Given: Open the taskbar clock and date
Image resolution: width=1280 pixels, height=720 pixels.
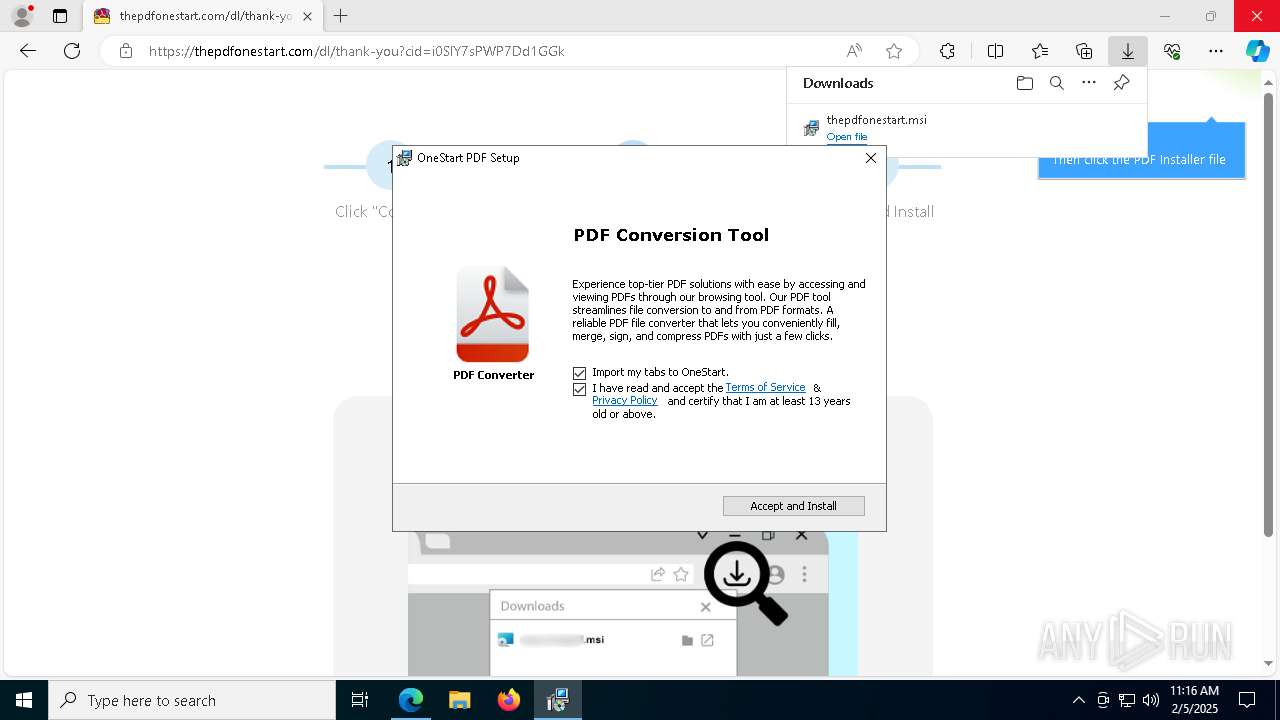Looking at the screenshot, I should click(x=1194, y=700).
